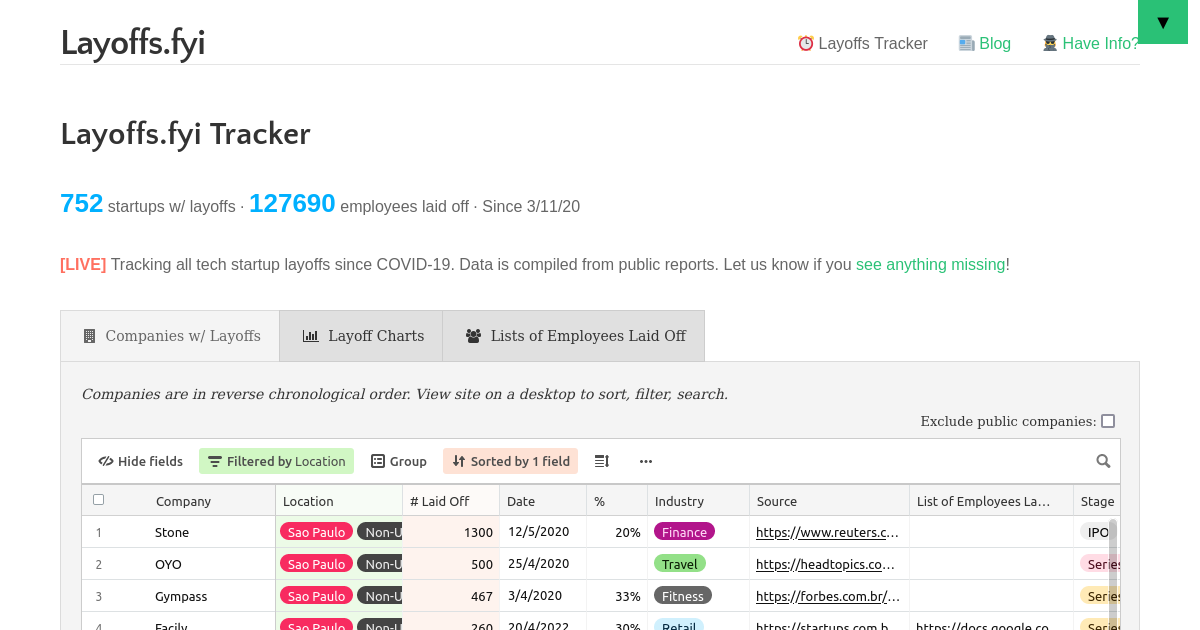
Task: Click row number 3 in the table
Action: pos(99,596)
